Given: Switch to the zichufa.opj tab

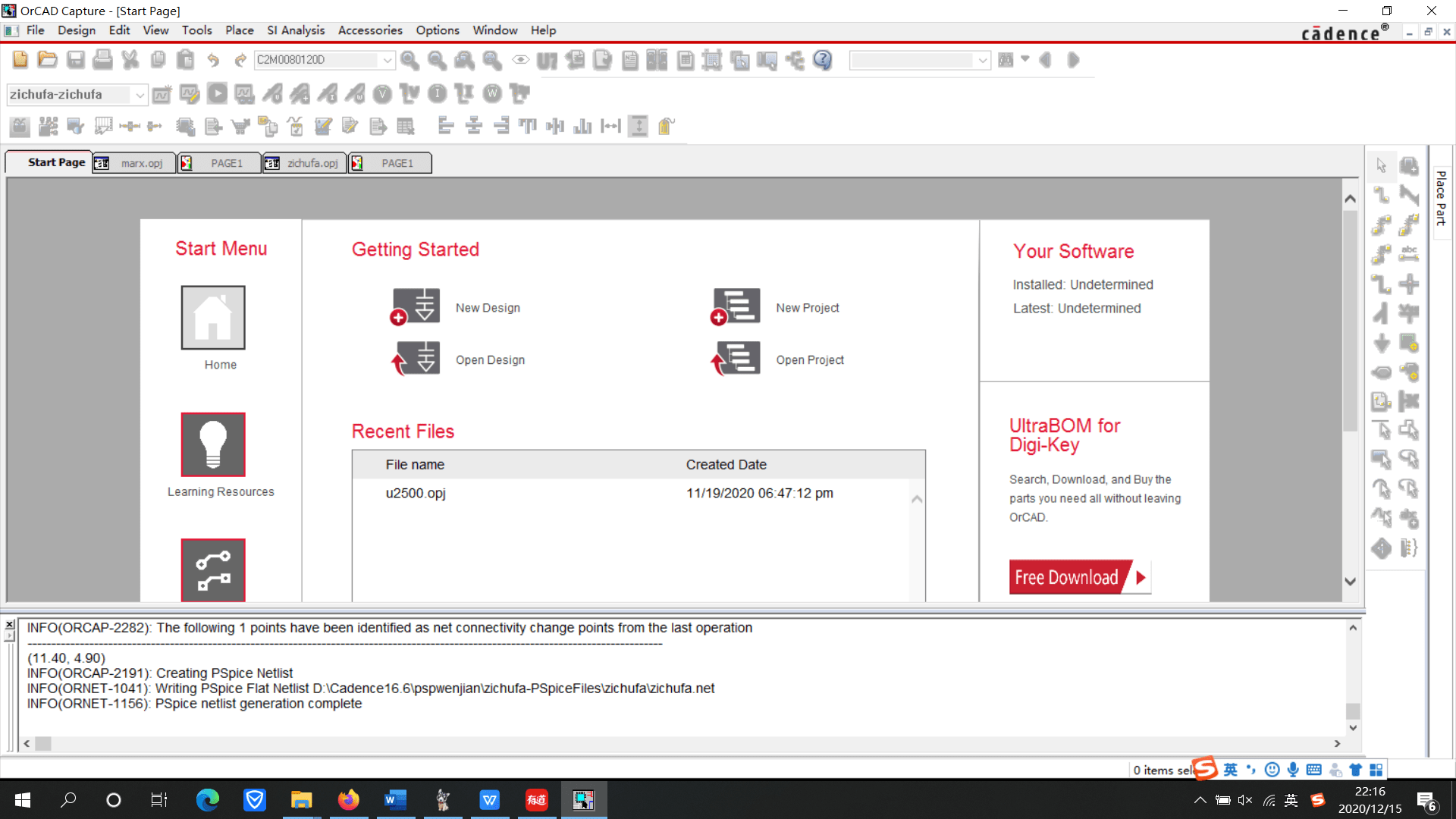Looking at the screenshot, I should pos(305,163).
